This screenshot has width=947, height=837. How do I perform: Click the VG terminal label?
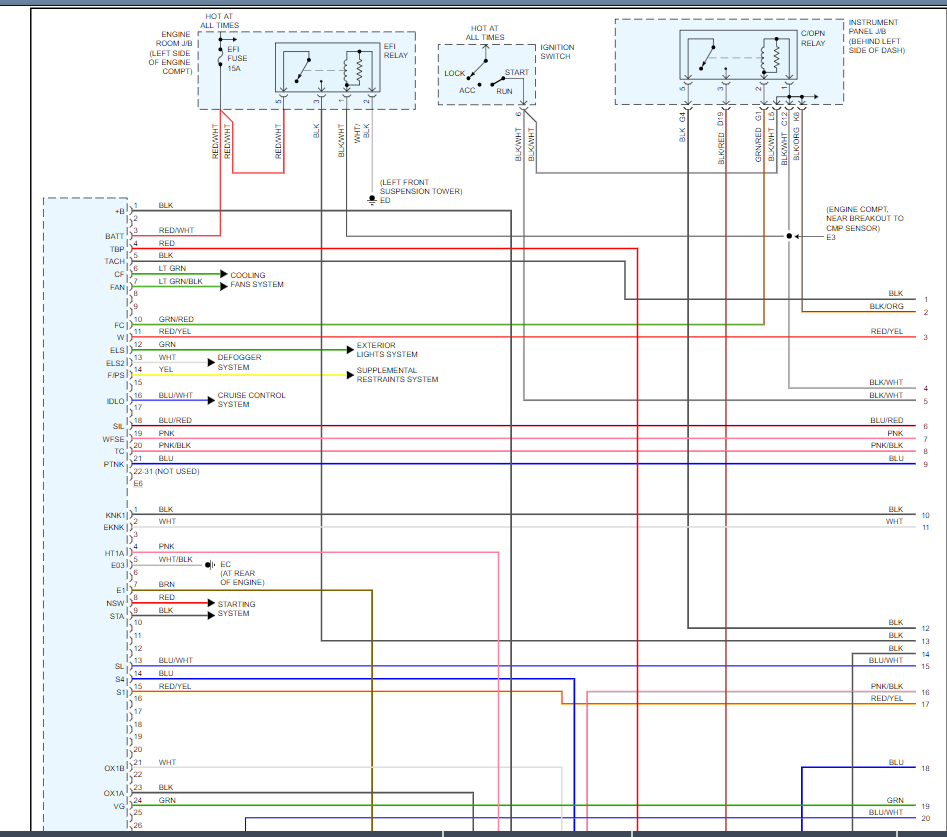pos(119,806)
